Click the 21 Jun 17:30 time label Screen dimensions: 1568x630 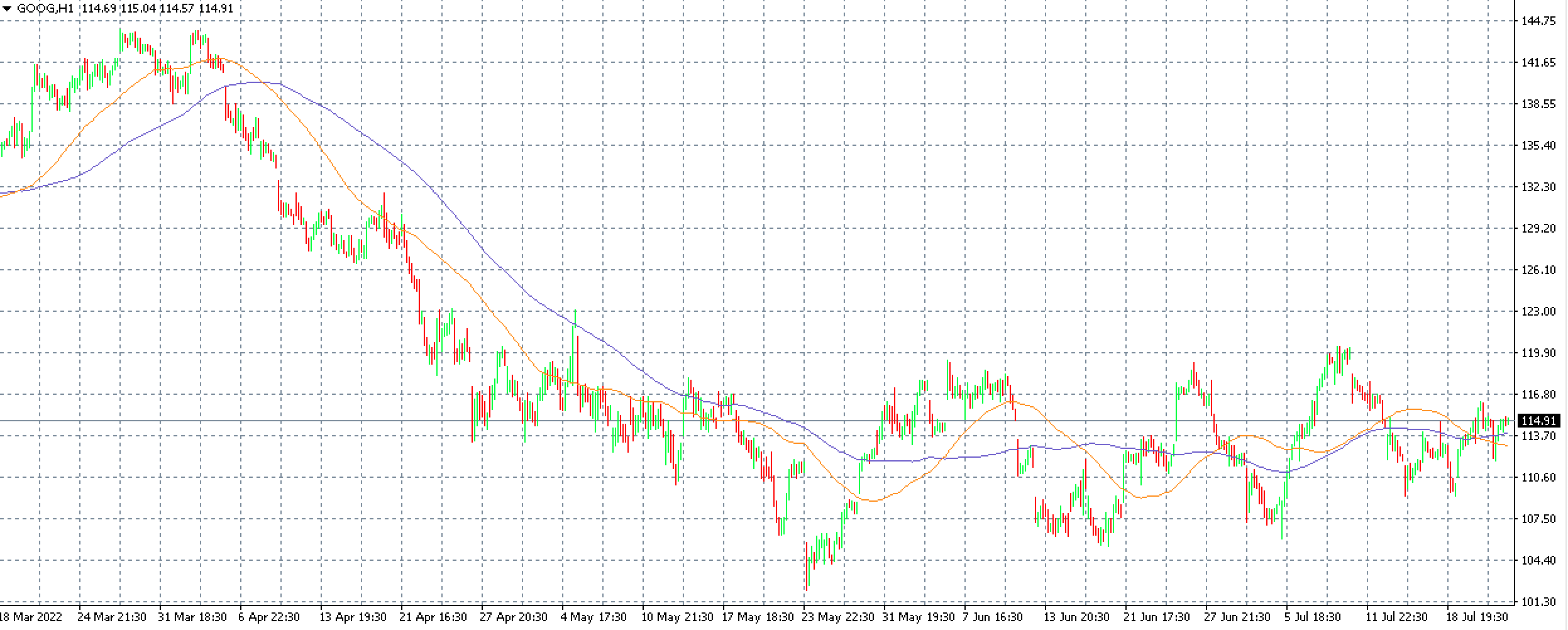[x=1158, y=617]
